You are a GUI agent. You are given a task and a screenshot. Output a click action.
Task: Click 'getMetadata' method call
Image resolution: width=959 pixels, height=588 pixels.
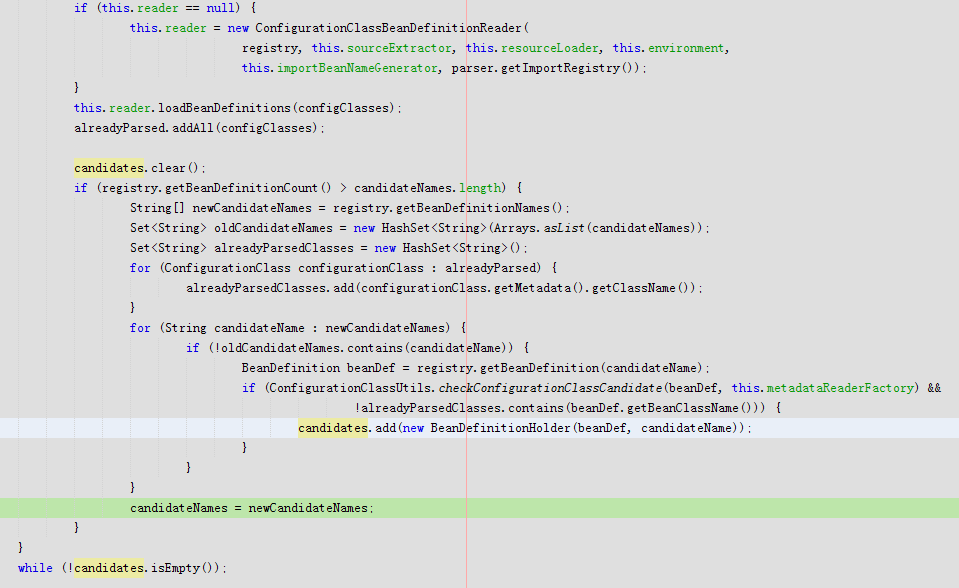[x=532, y=288]
